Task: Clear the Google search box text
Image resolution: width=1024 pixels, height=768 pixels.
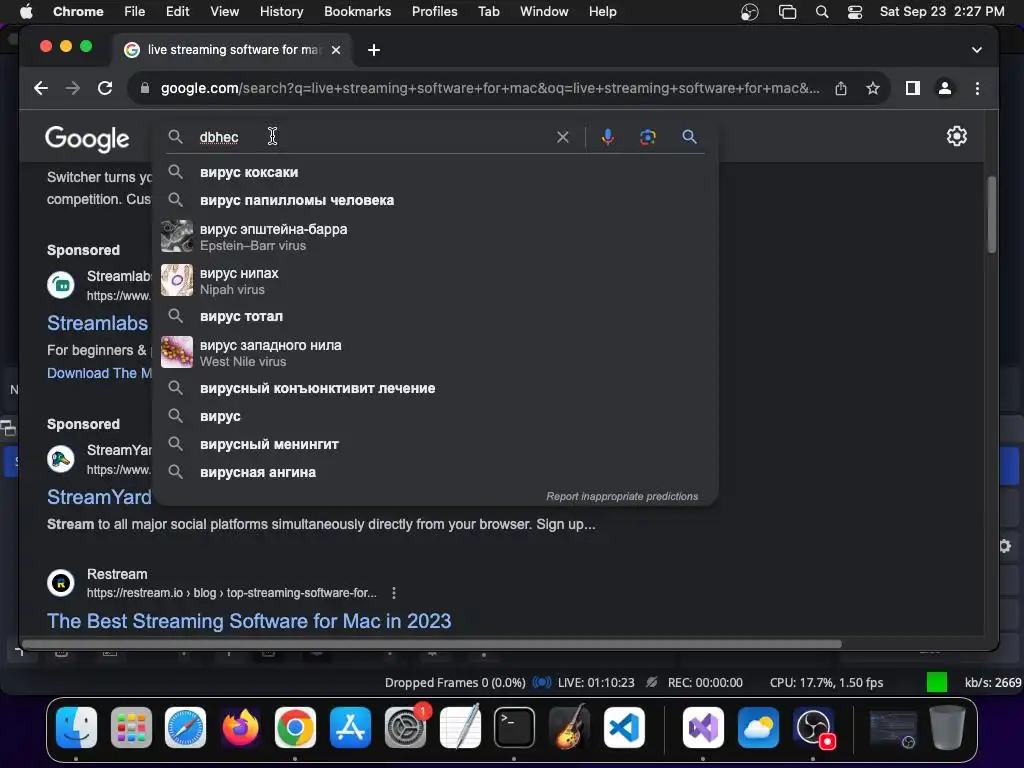Action: (x=562, y=137)
